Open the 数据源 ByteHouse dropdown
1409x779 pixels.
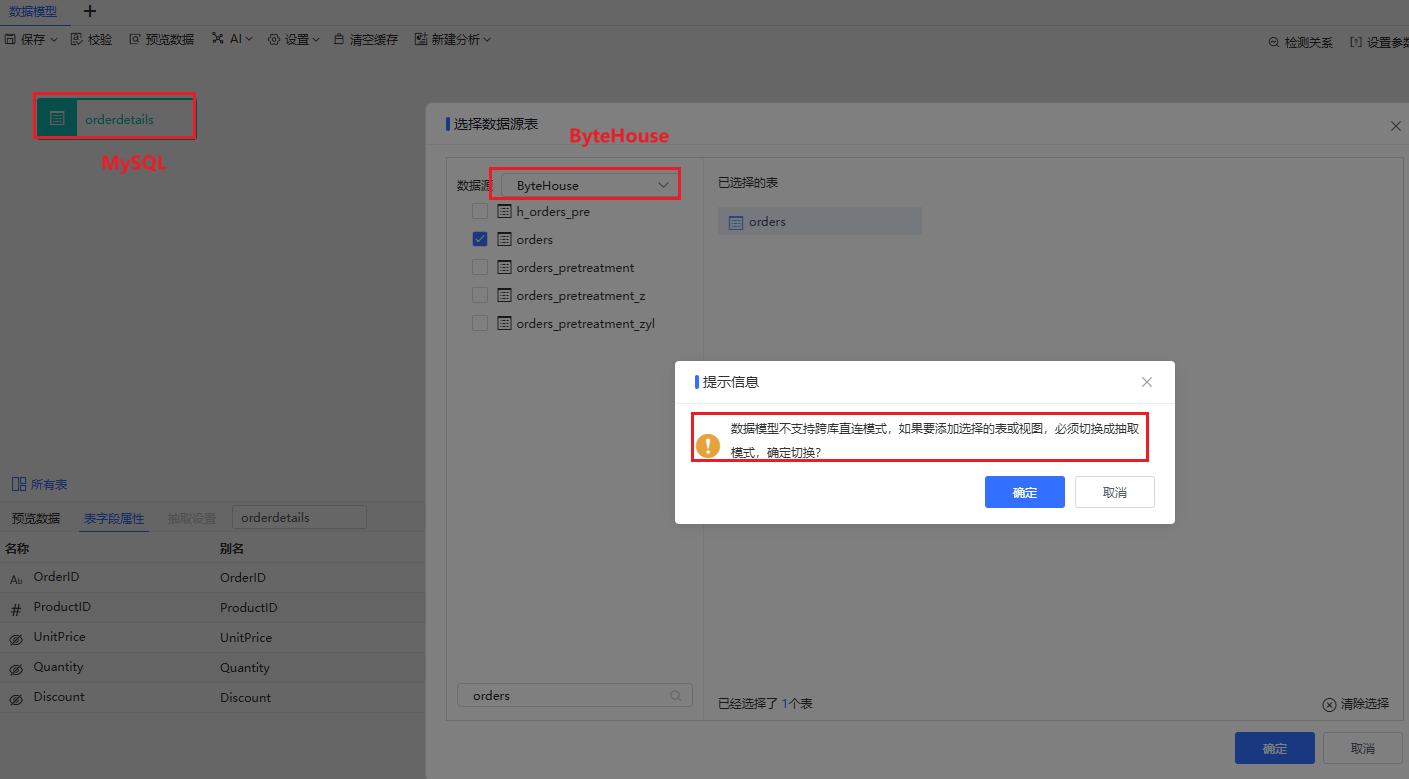tap(590, 185)
